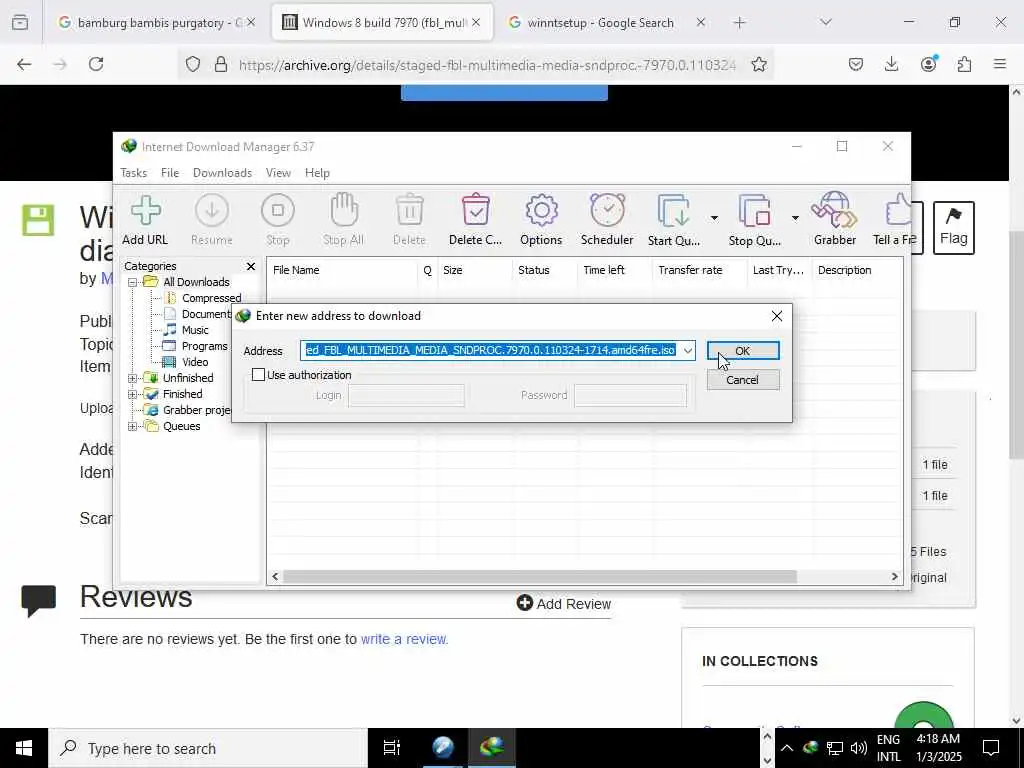The width and height of the screenshot is (1024, 768).
Task: Click Add Review link
Action: click(x=564, y=603)
